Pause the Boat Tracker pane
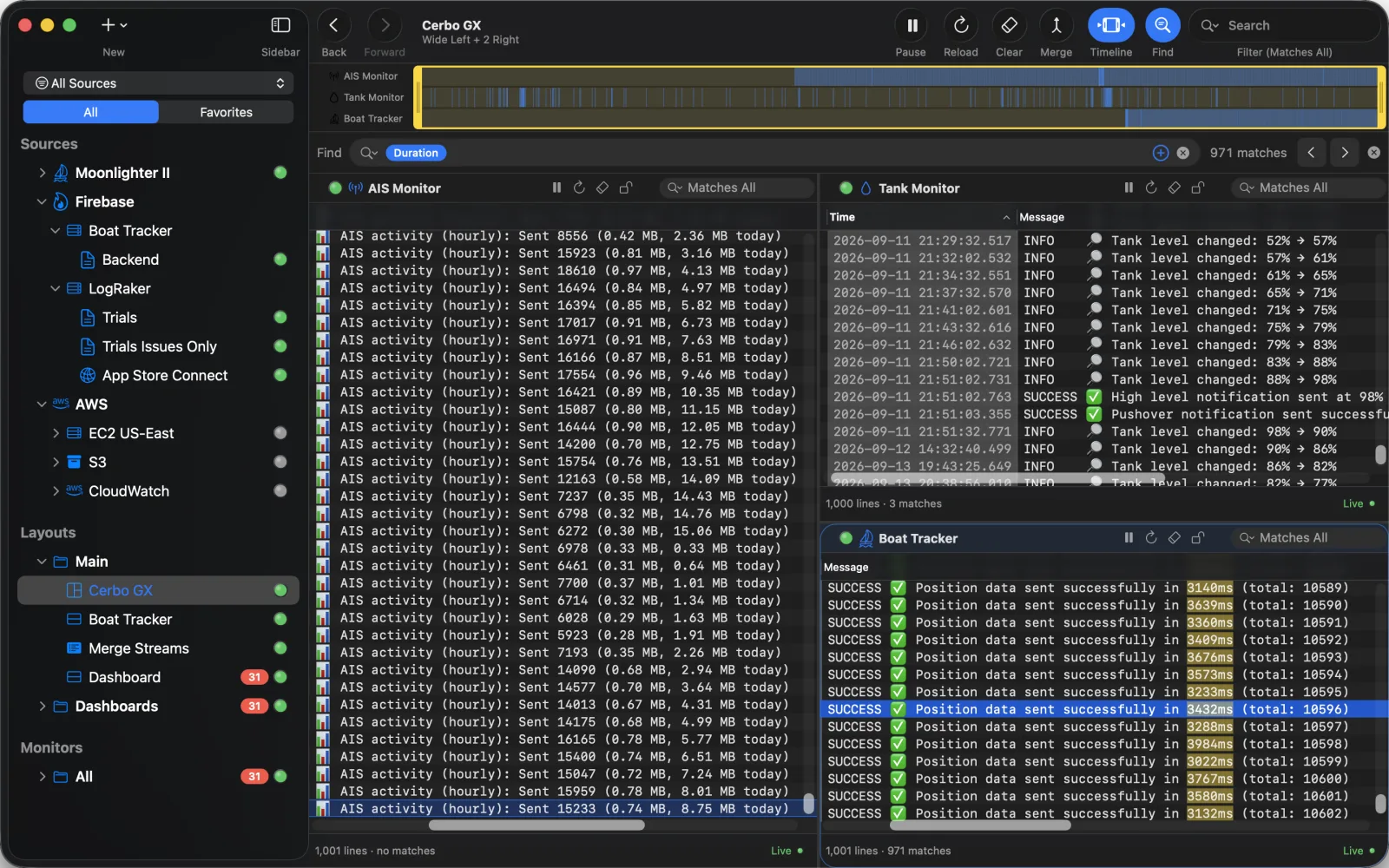Screen dimensions: 1389x868 (1129, 538)
